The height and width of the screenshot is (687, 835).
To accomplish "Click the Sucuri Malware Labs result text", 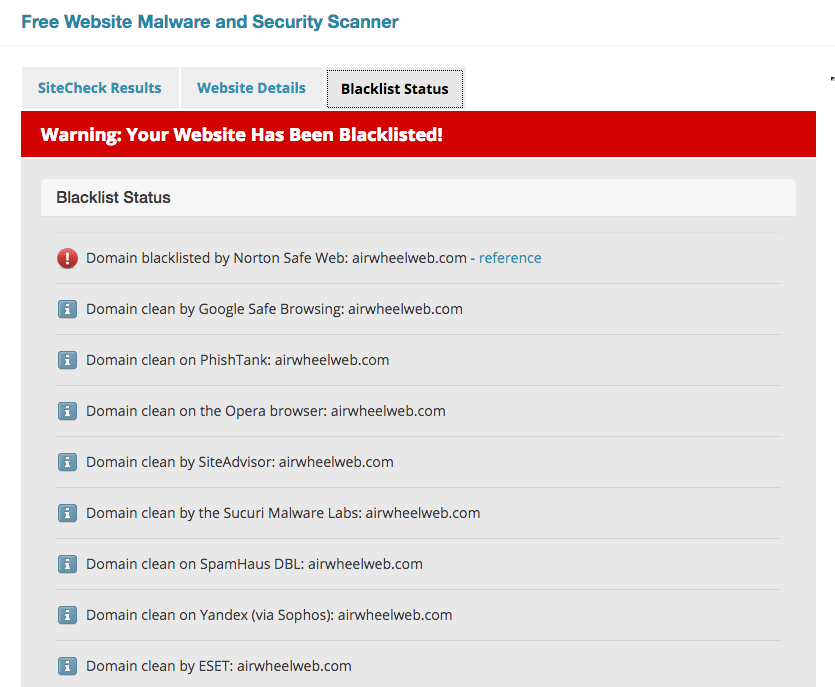I will click(x=283, y=513).
